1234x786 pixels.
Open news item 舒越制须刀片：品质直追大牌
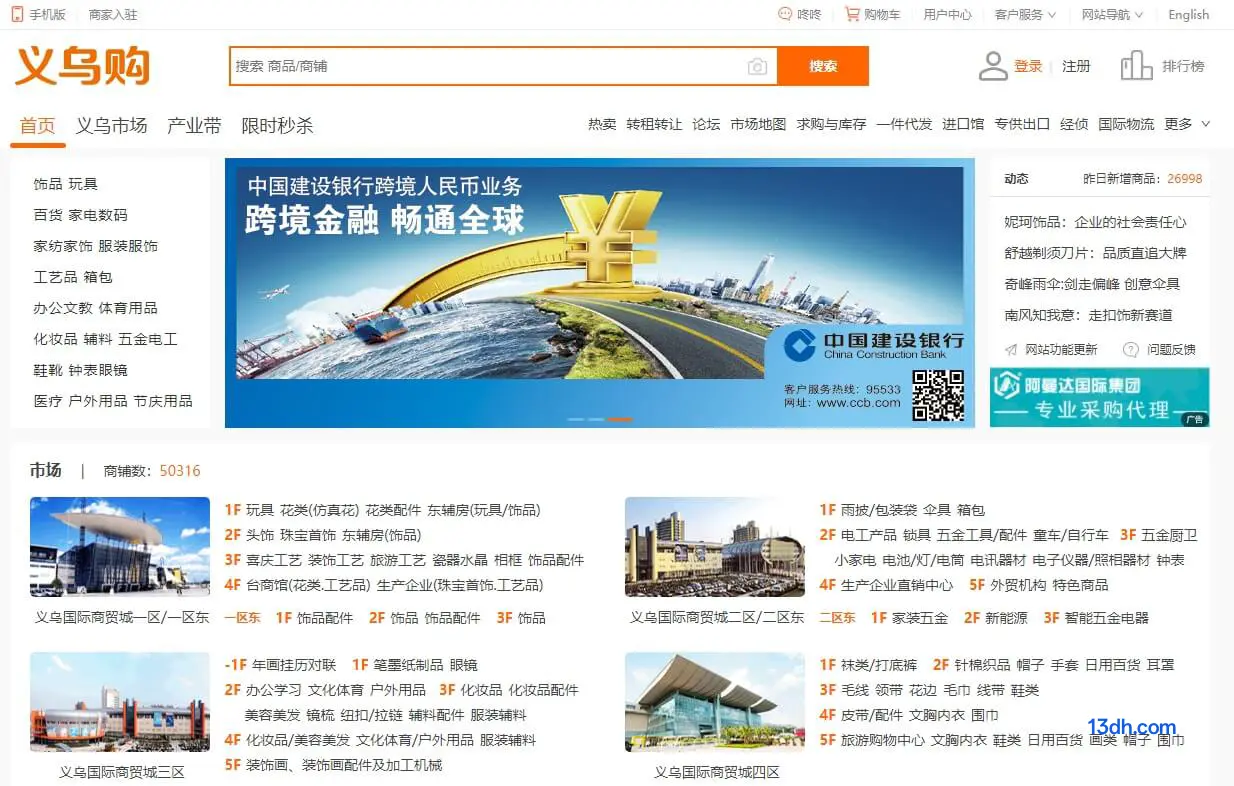[x=1095, y=253]
